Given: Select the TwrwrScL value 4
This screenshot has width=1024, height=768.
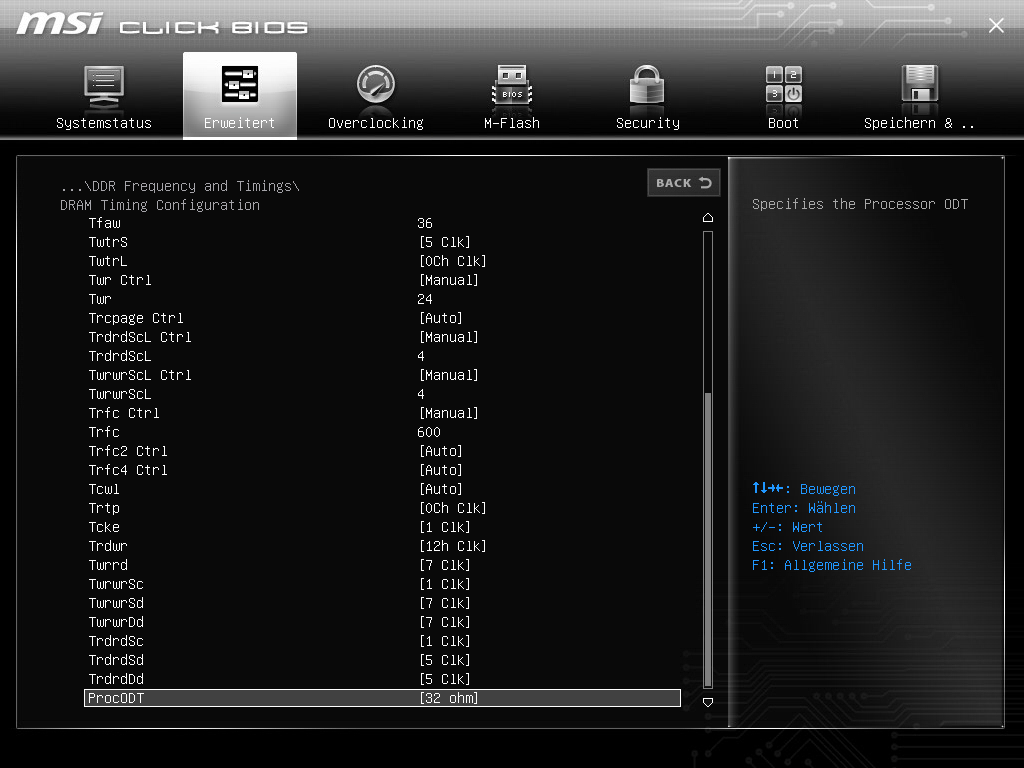Looking at the screenshot, I should pyautogui.click(x=421, y=394).
